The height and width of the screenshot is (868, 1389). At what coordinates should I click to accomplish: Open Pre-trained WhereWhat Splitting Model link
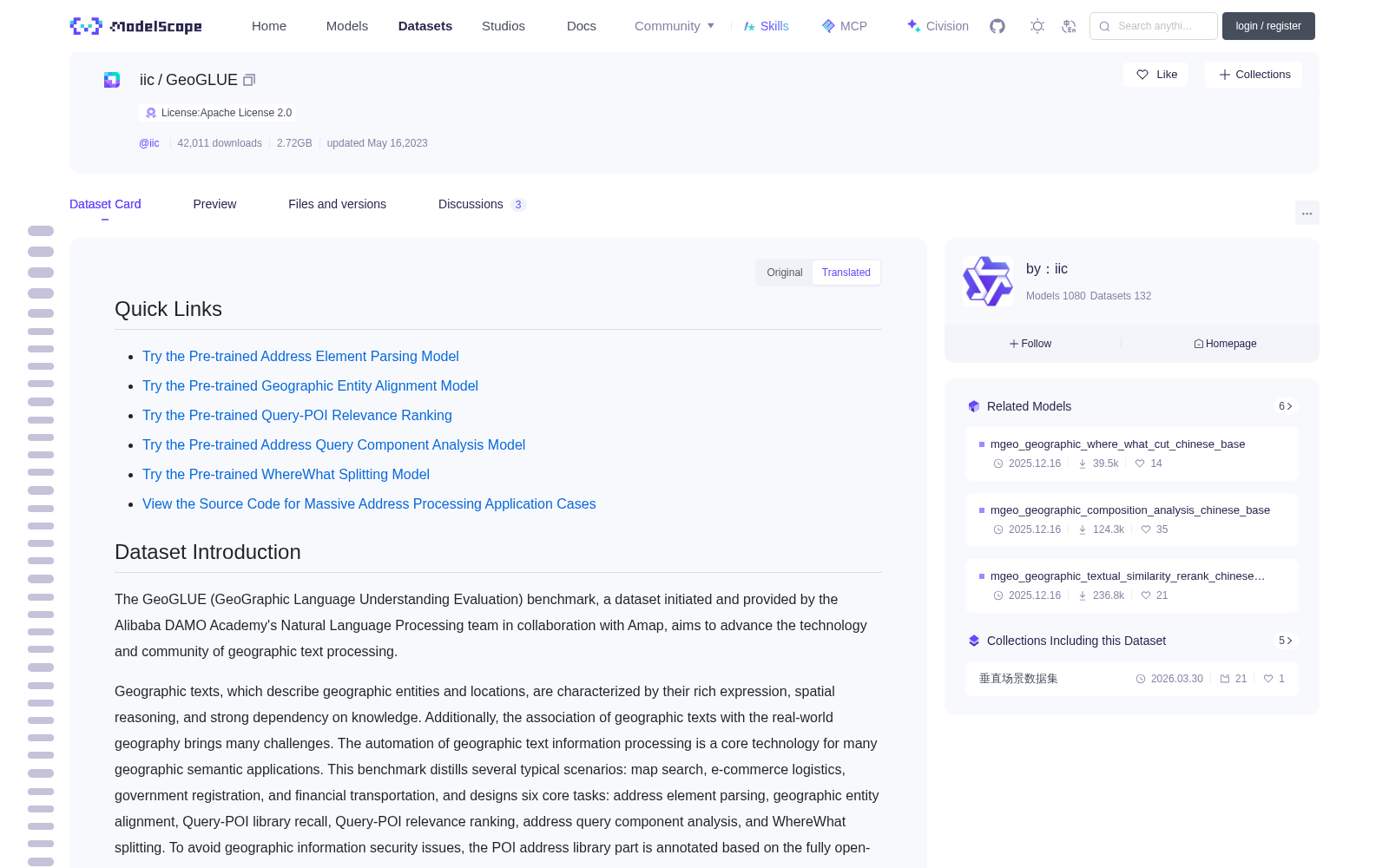click(286, 474)
